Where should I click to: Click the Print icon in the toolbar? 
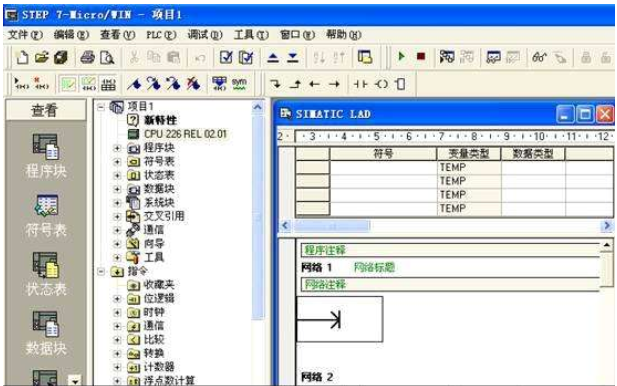click(87, 57)
